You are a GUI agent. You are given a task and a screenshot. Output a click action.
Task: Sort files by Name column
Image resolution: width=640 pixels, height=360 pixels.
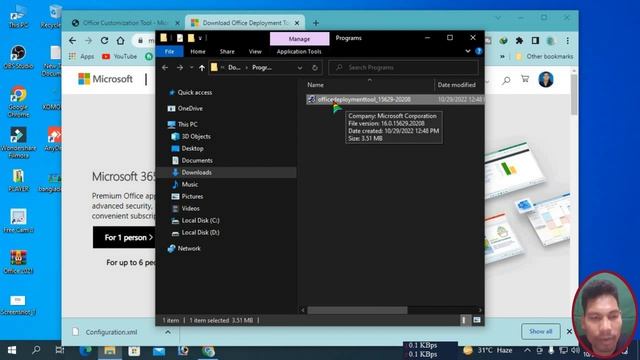tap(316, 85)
